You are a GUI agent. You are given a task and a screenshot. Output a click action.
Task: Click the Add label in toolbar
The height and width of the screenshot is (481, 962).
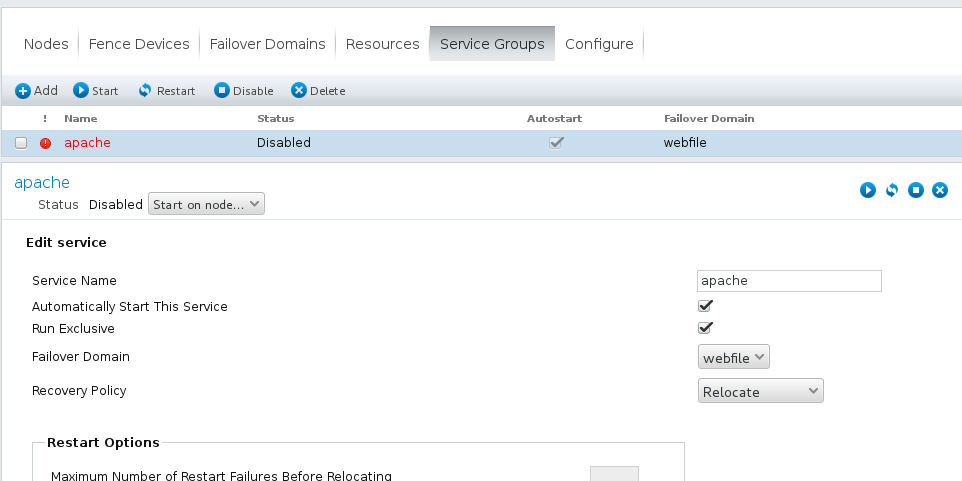tap(45, 91)
